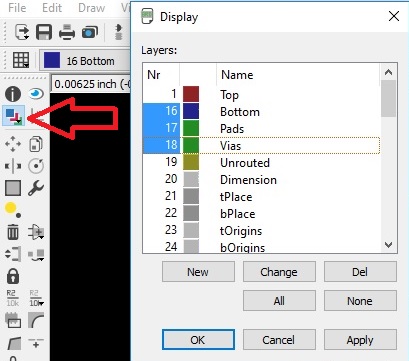Viewport: 409px width, 361px height.
Task: Confirm the dialog with OK
Action: (x=198, y=340)
